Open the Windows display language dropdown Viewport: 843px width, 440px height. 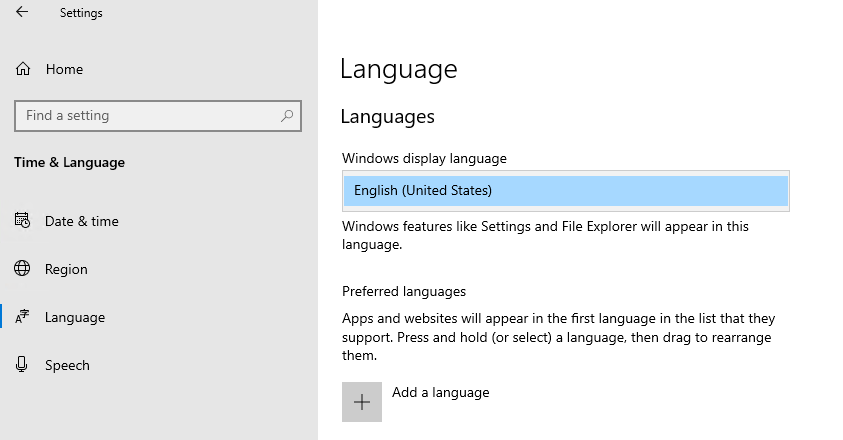pos(566,191)
